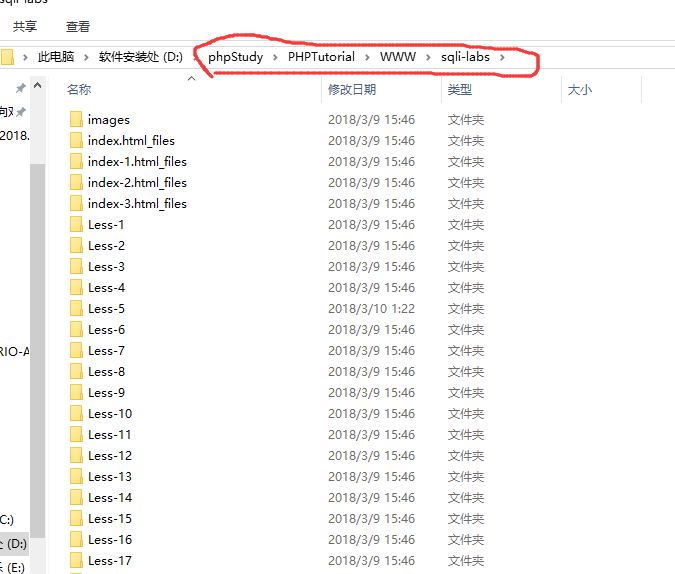Click the Less-7 folder icon
The width and height of the screenshot is (675, 574).
click(76, 351)
